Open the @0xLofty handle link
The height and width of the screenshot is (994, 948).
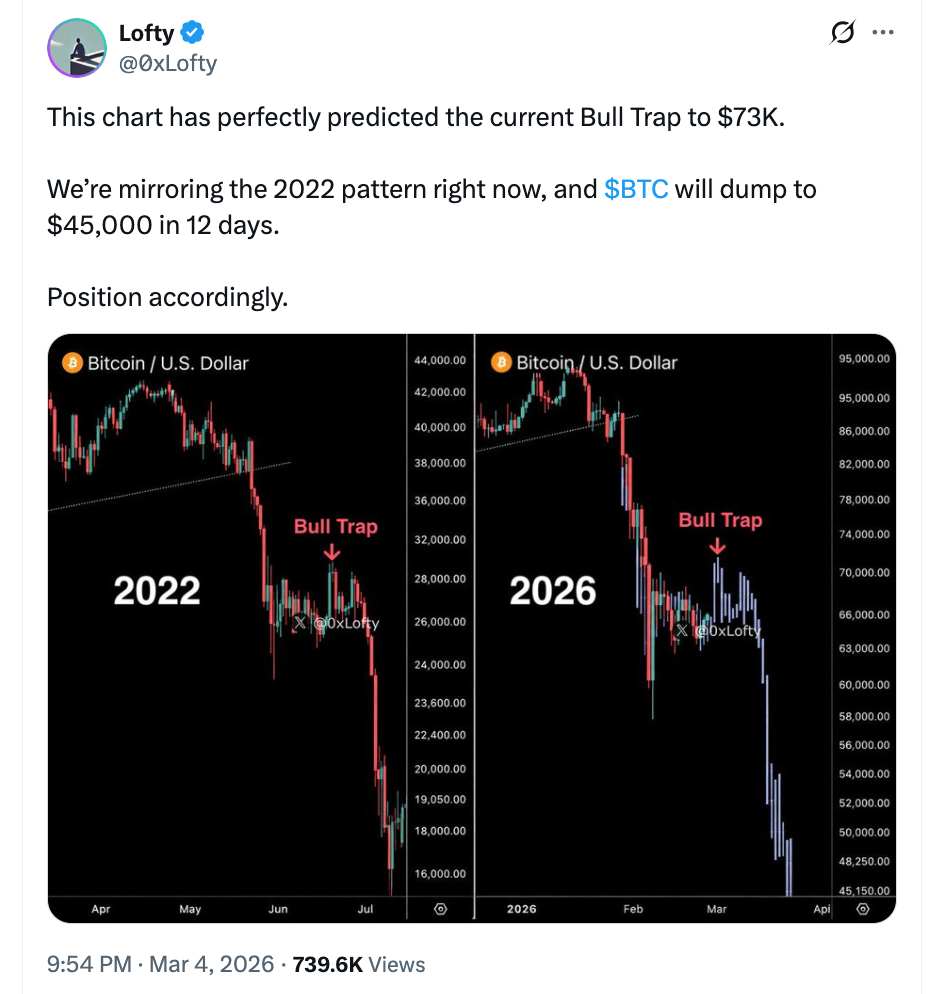(x=167, y=63)
